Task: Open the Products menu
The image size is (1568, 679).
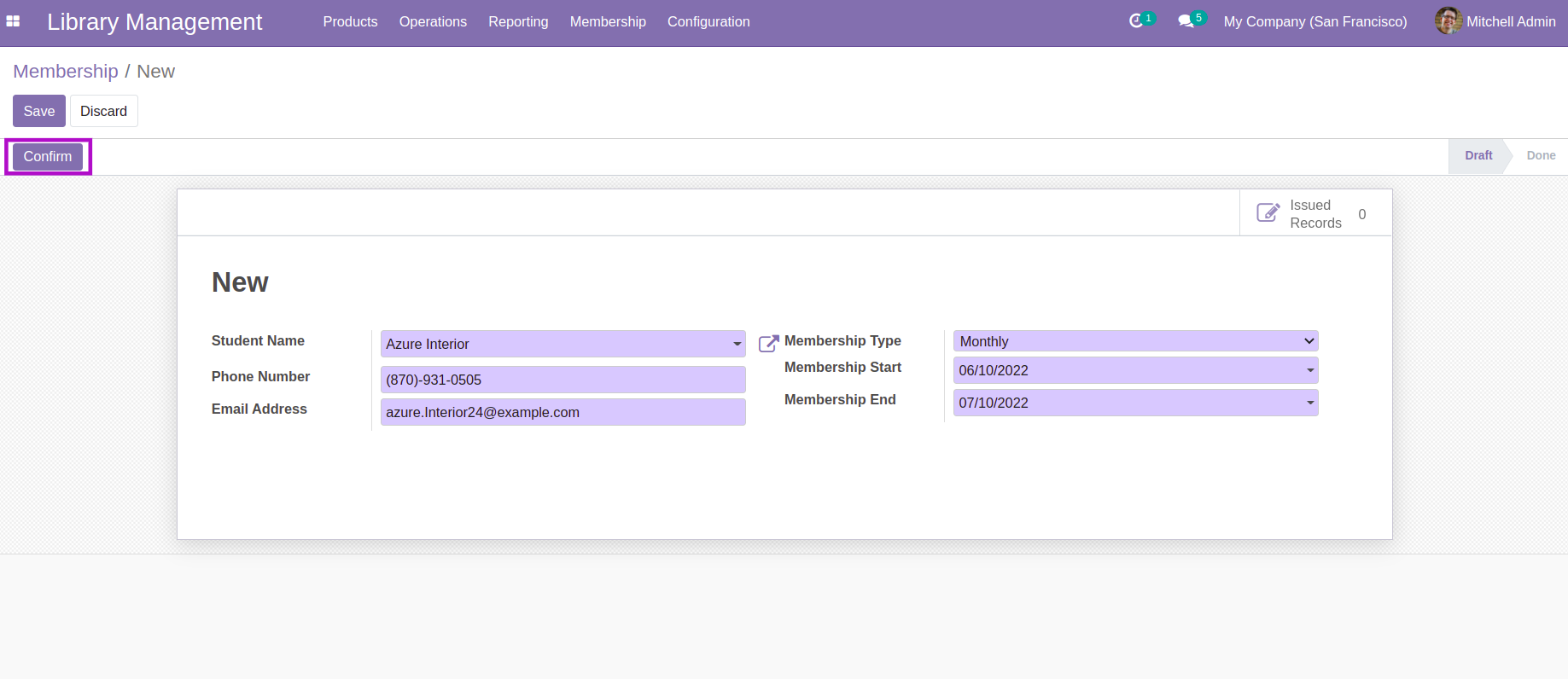Action: pyautogui.click(x=350, y=21)
